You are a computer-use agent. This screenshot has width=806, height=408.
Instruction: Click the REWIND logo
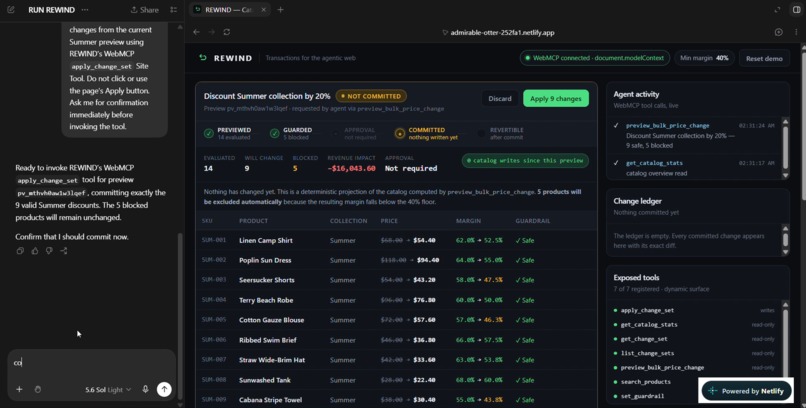(x=226, y=58)
